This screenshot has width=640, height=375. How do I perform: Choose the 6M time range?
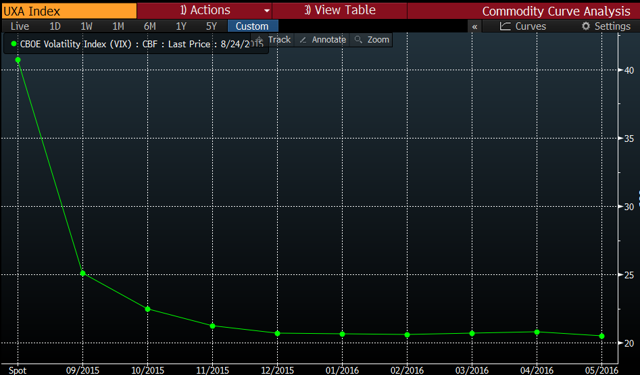(149, 26)
